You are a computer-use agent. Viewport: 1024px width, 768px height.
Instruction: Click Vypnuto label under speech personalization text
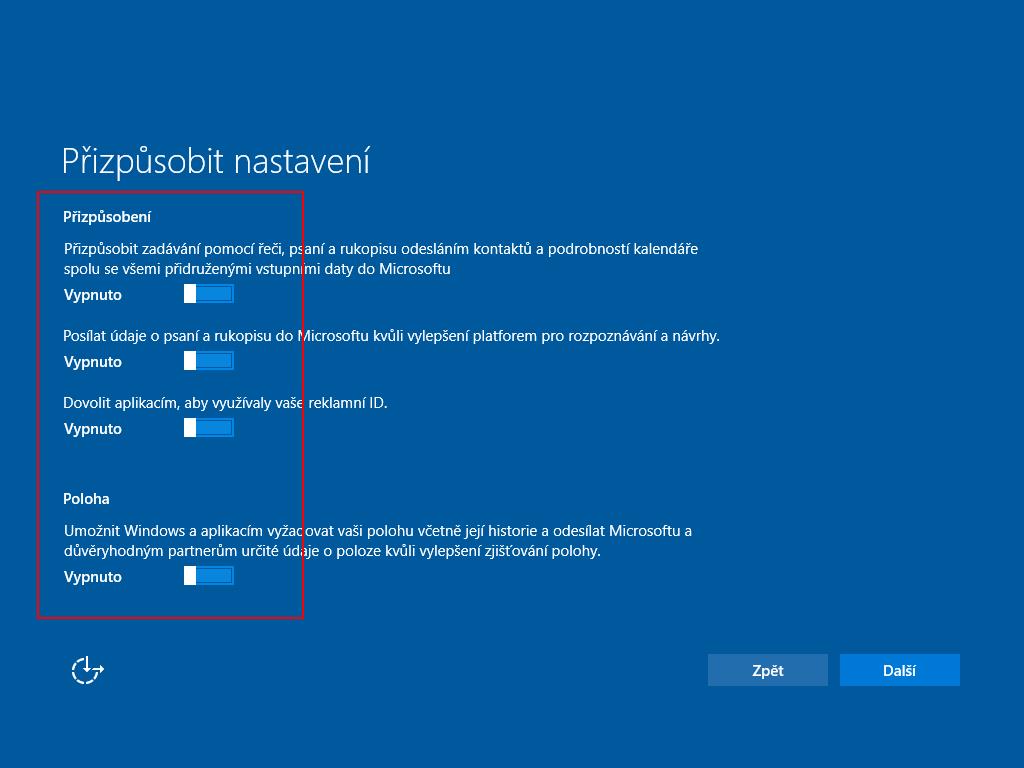[x=93, y=295]
